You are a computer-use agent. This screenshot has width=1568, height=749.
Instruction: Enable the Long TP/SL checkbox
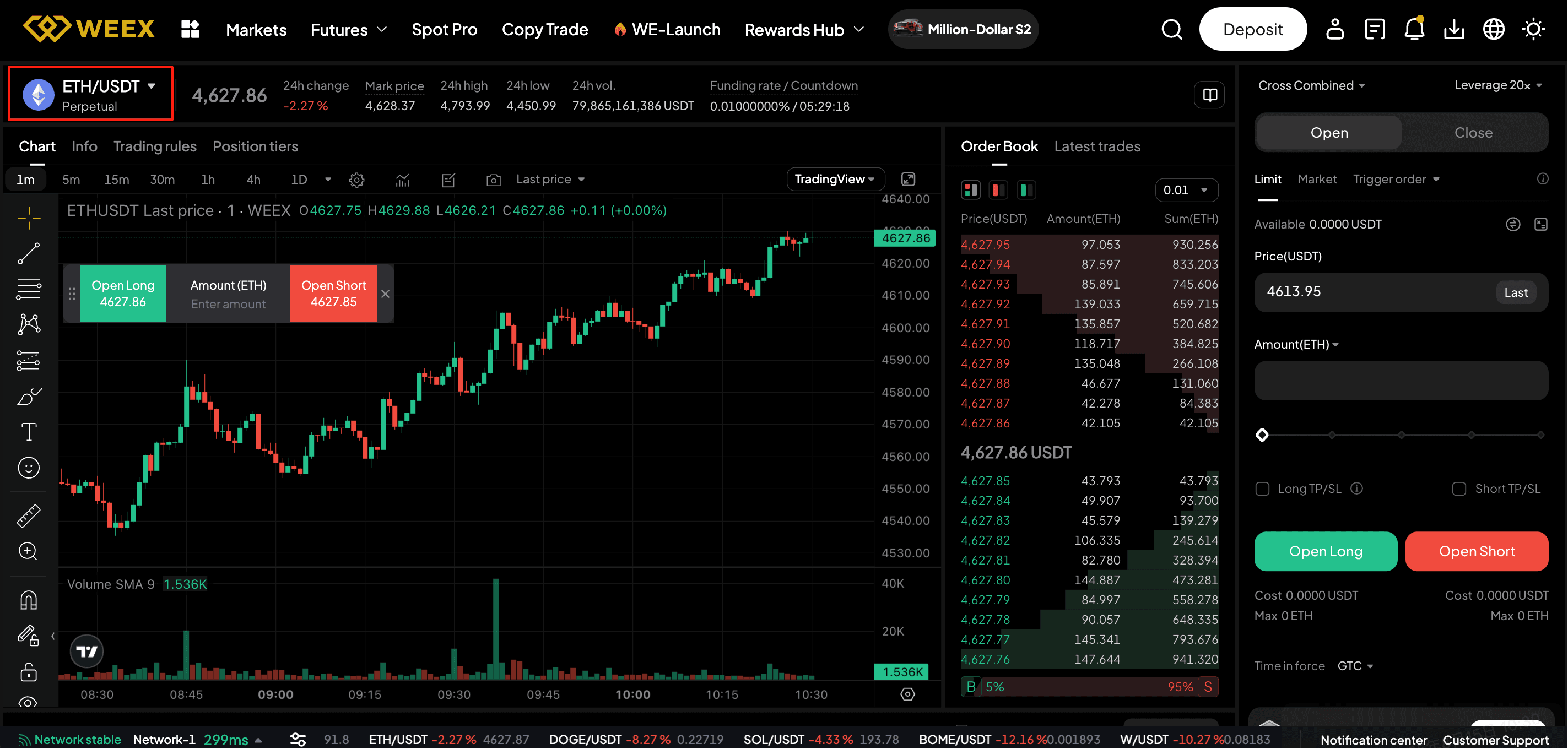1262,489
